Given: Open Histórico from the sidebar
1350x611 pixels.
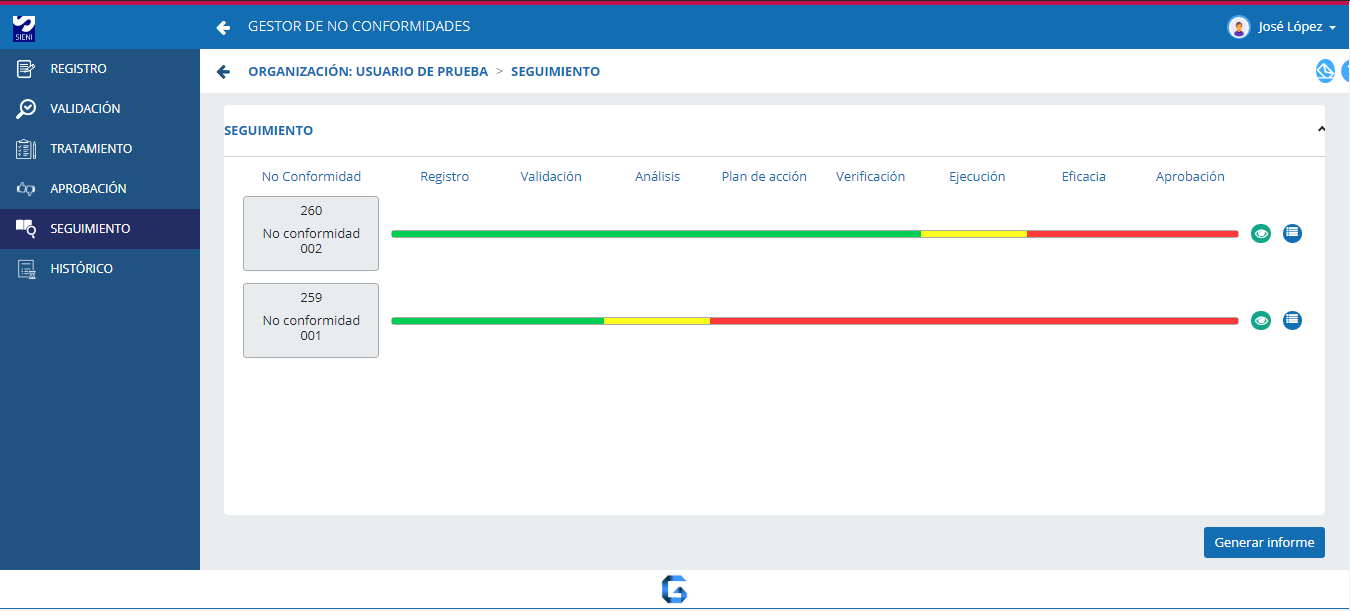Looking at the screenshot, I should pos(81,269).
